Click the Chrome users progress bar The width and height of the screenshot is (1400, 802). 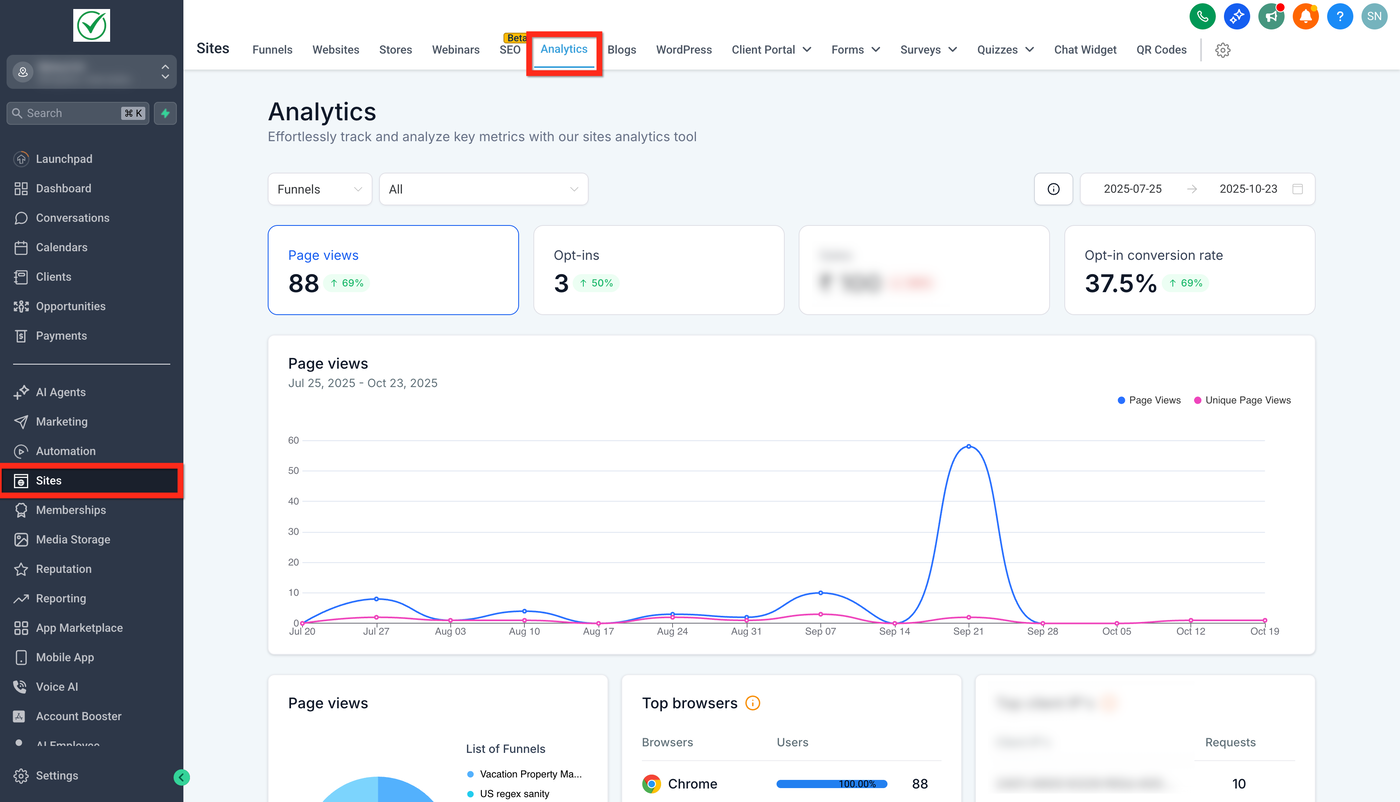coord(831,784)
